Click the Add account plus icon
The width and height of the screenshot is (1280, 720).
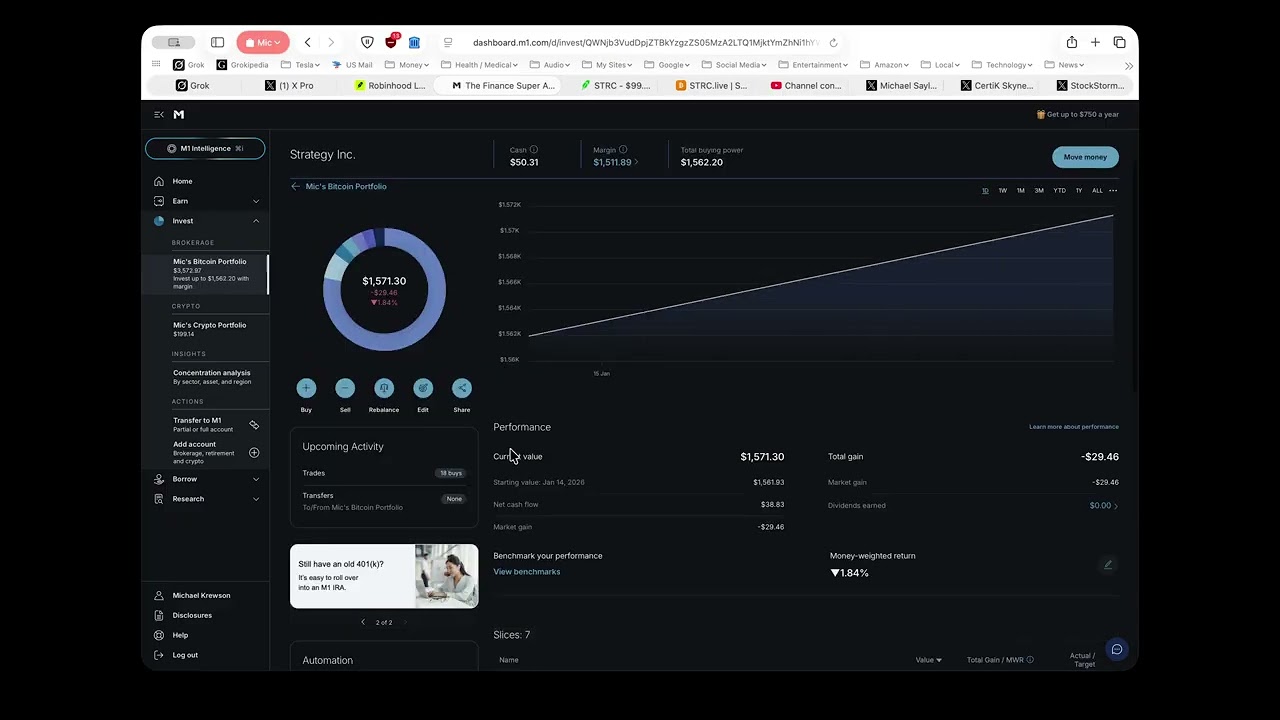tap(254, 453)
